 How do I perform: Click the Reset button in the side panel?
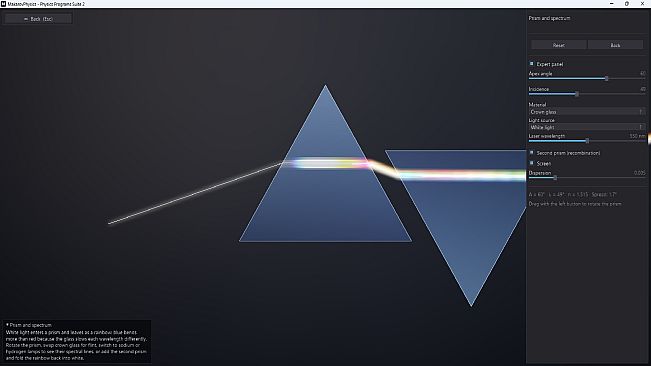558,45
